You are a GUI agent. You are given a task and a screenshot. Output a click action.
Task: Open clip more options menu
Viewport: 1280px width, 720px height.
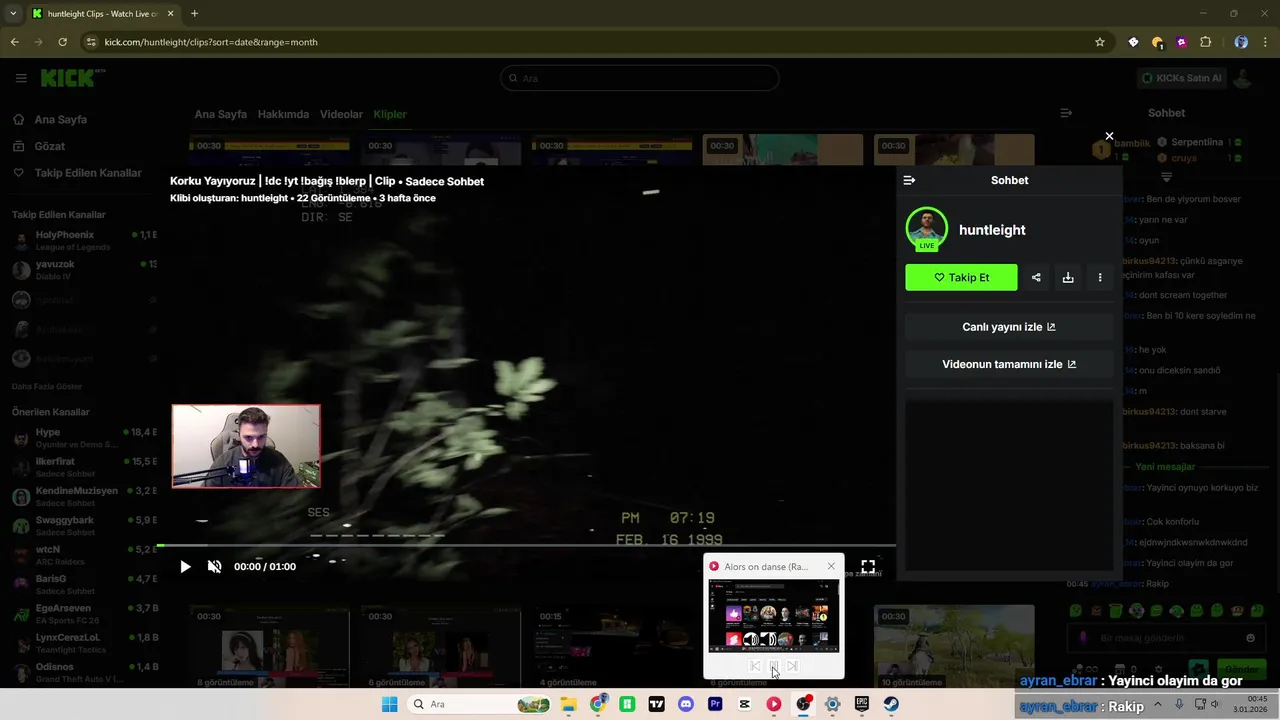(1100, 278)
